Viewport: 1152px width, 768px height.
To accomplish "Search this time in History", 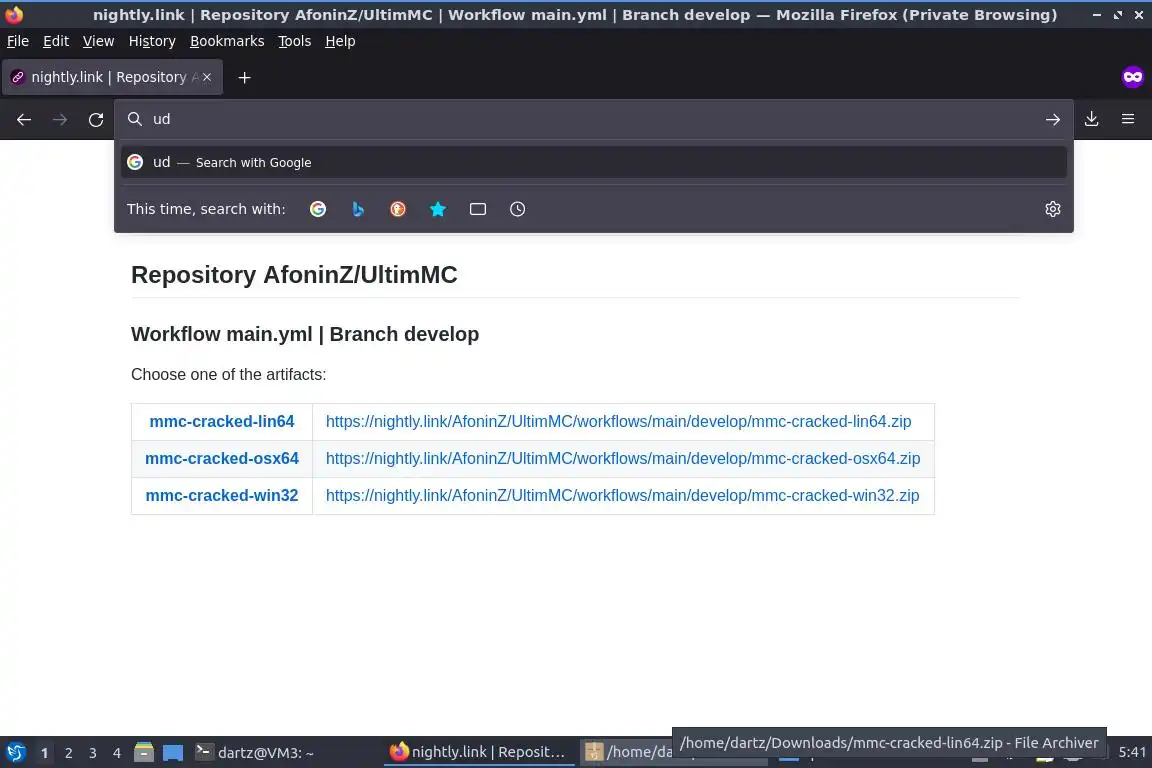I will 517,209.
